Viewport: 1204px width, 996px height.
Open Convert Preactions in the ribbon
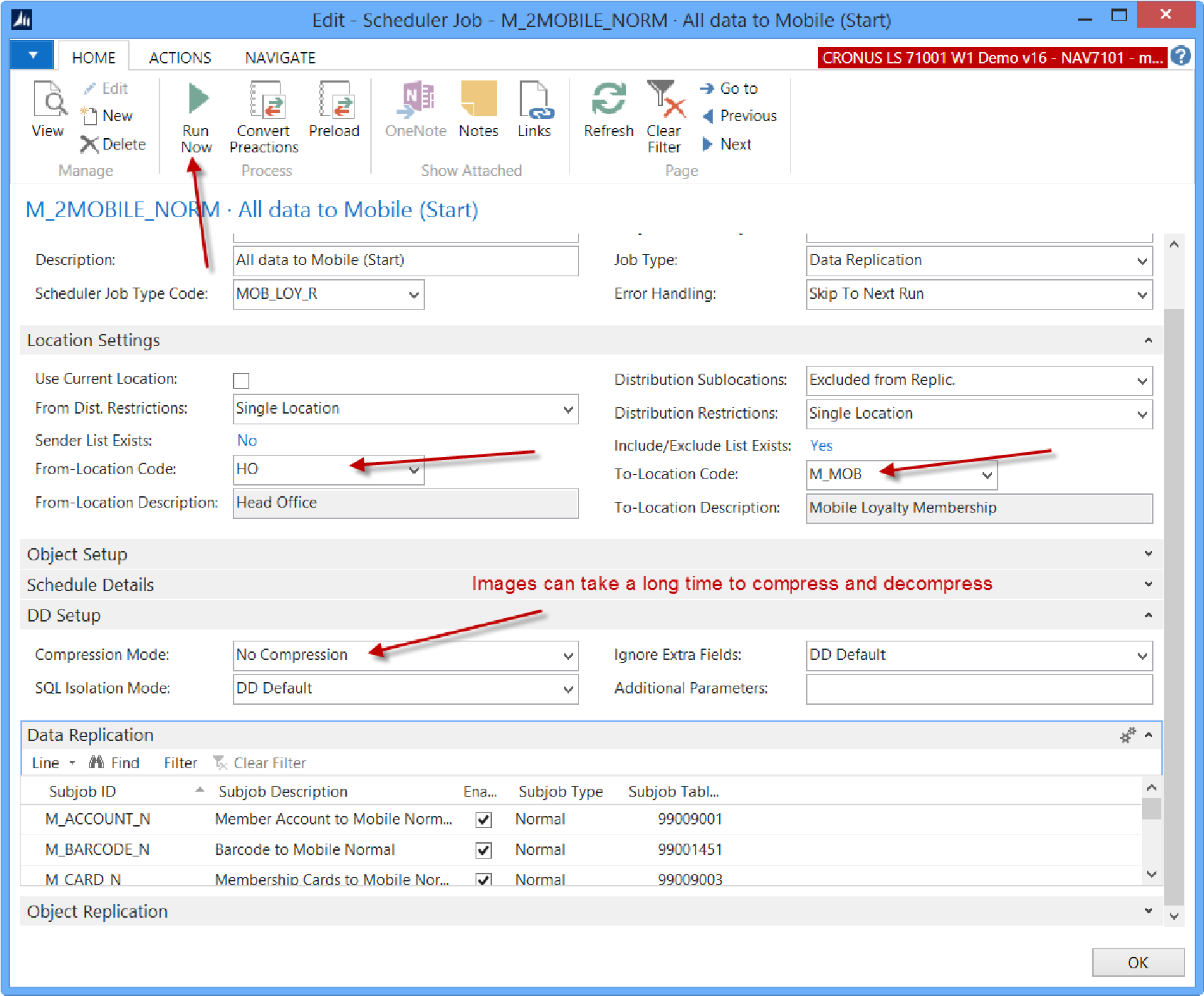click(265, 100)
